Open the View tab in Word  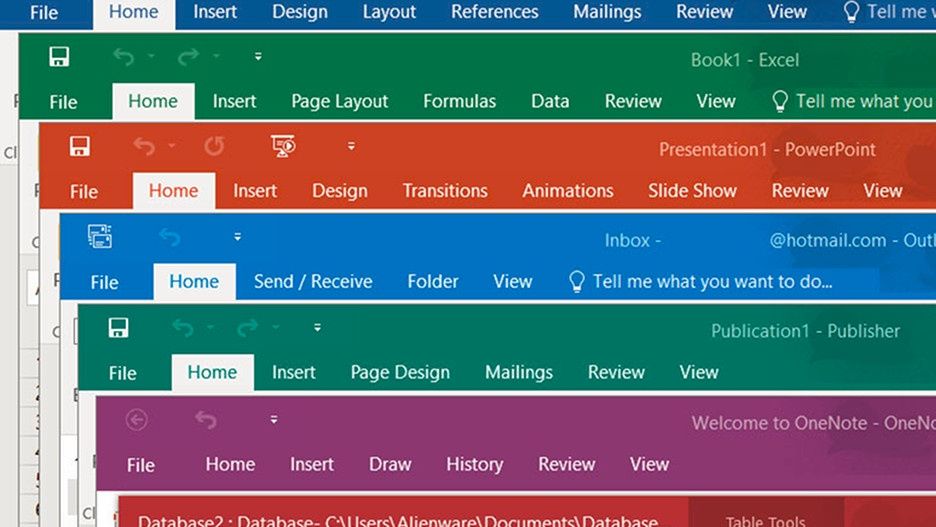coord(787,12)
